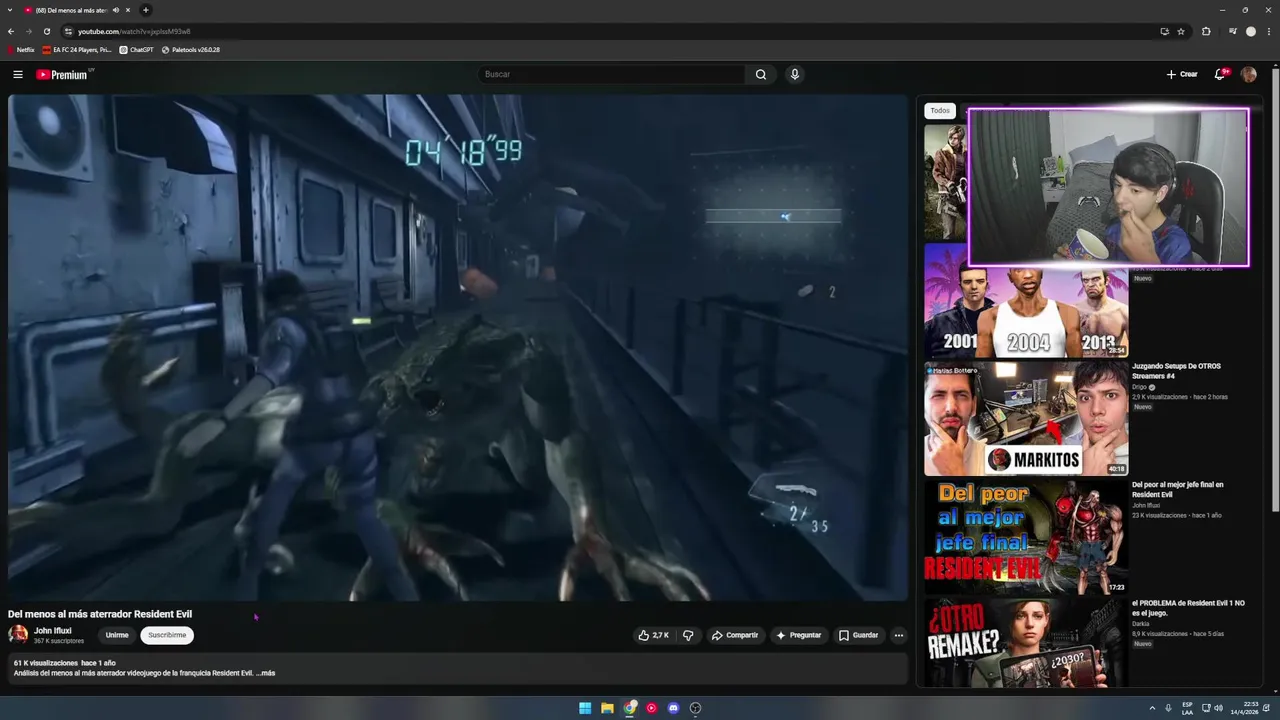Click the Compartir share button

click(735, 635)
